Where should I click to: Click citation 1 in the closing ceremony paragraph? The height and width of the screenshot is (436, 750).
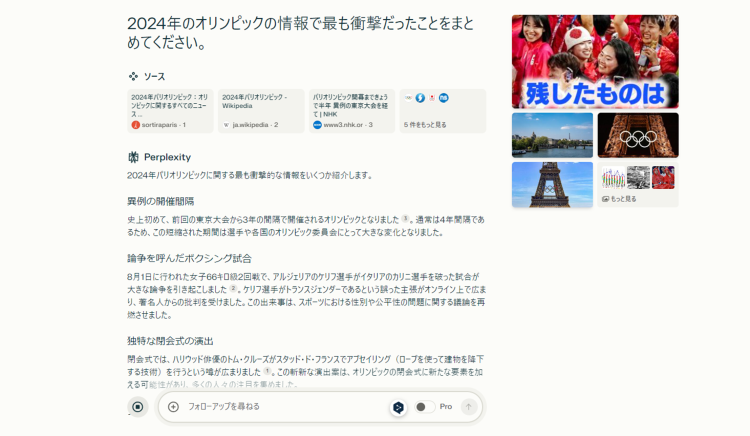pyautogui.click(x=267, y=371)
